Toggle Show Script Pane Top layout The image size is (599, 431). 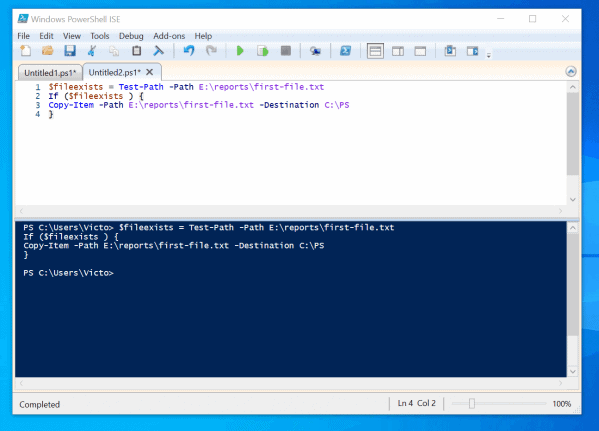tap(375, 51)
